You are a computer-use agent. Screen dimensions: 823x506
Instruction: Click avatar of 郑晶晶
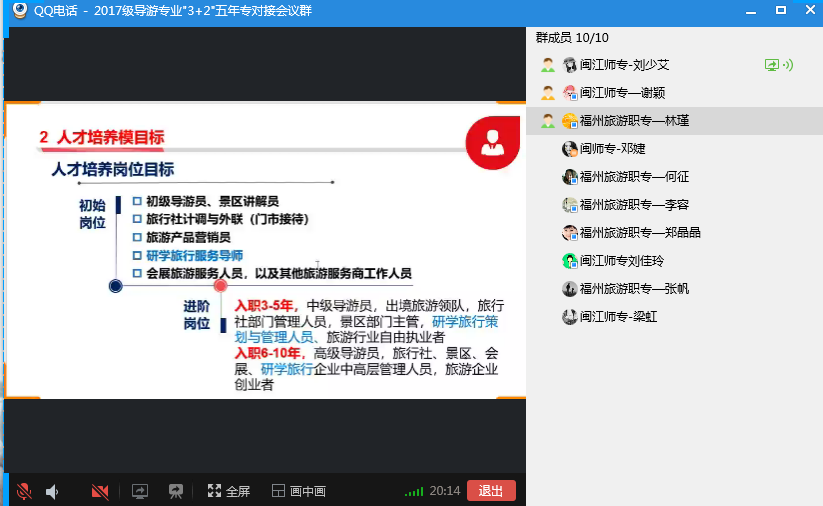click(x=569, y=233)
